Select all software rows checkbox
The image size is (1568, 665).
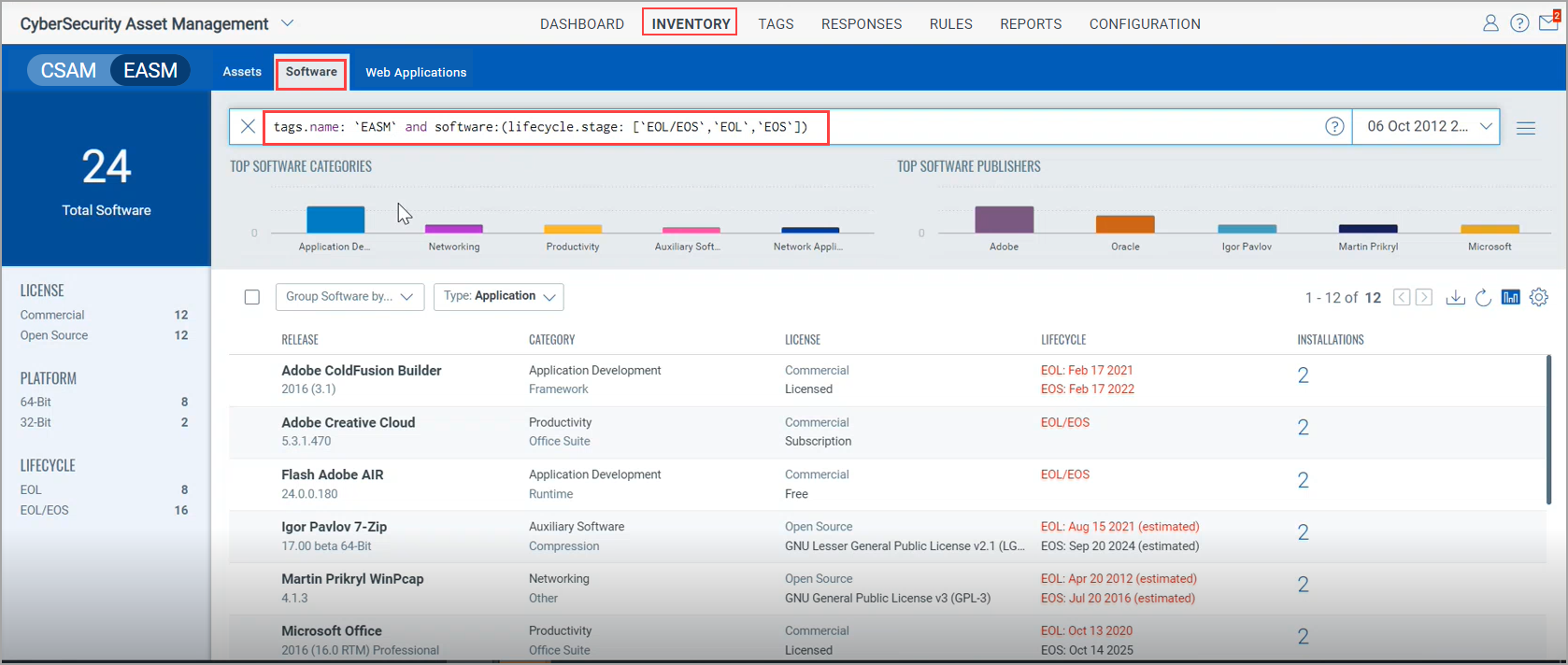point(252,297)
